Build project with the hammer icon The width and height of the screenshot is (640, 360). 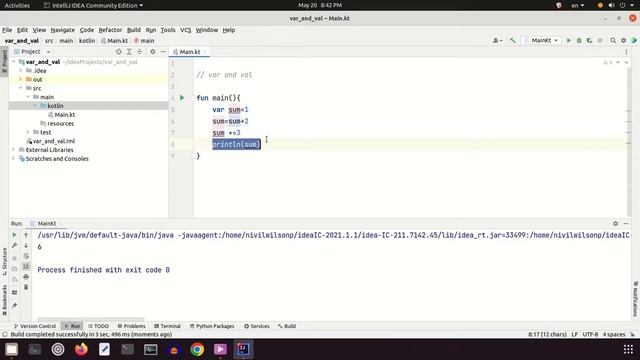(x=513, y=40)
